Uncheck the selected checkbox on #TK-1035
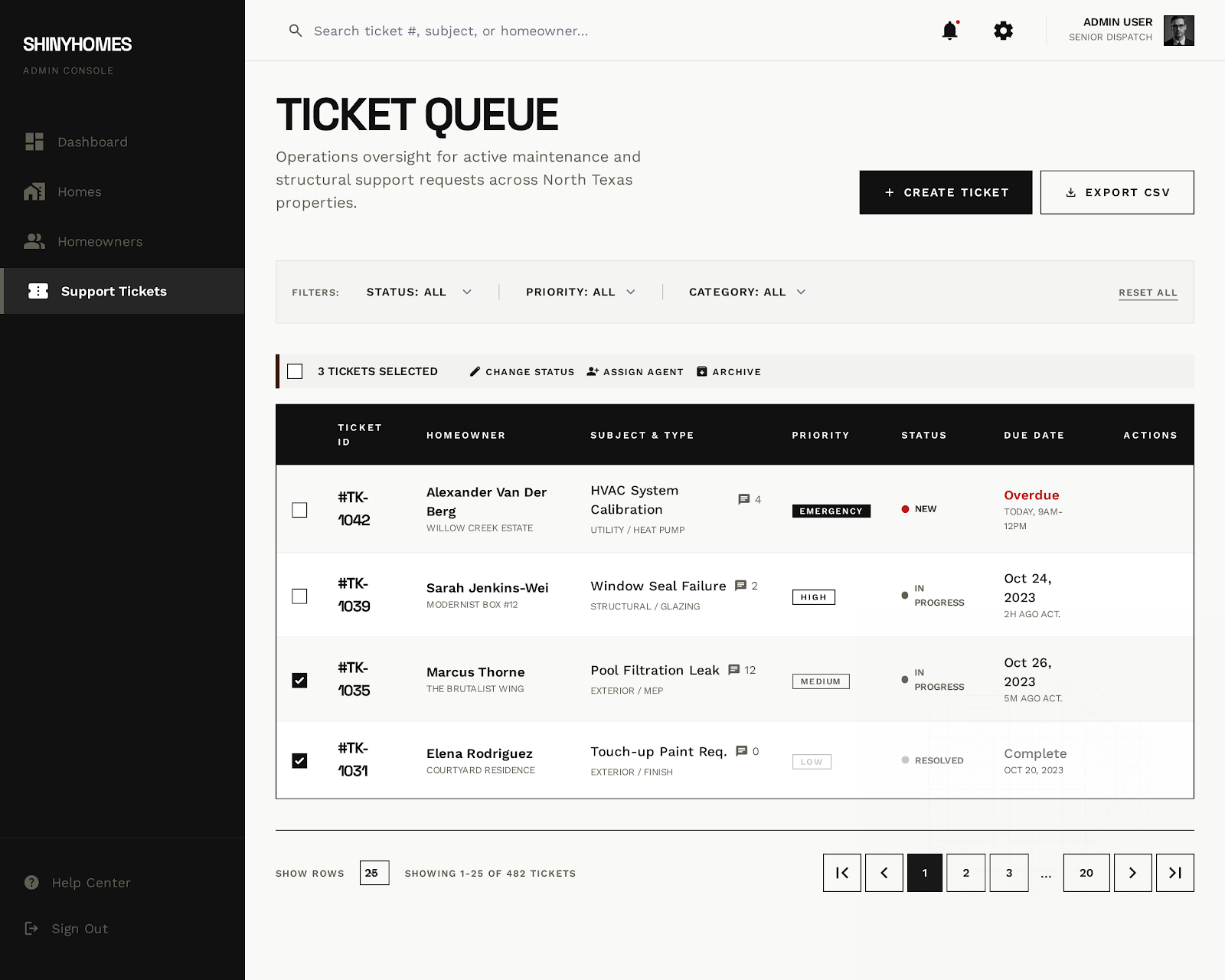 (299, 679)
